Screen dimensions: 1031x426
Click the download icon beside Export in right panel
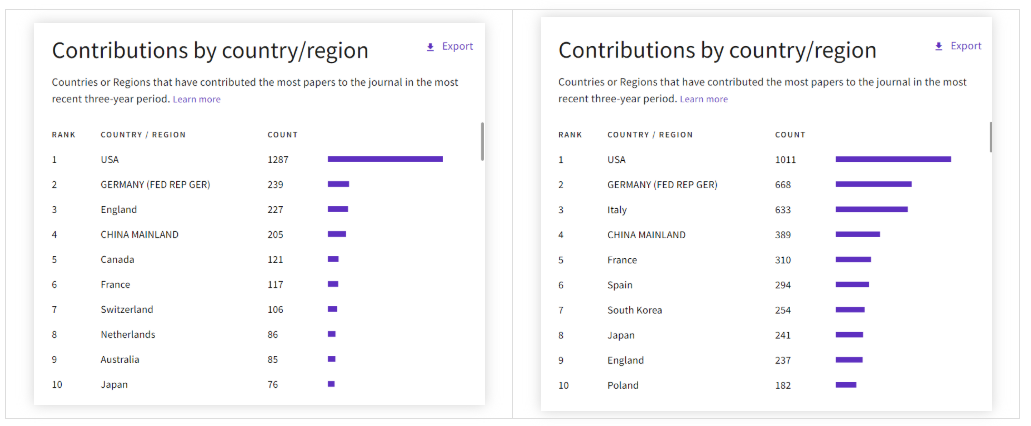point(938,47)
